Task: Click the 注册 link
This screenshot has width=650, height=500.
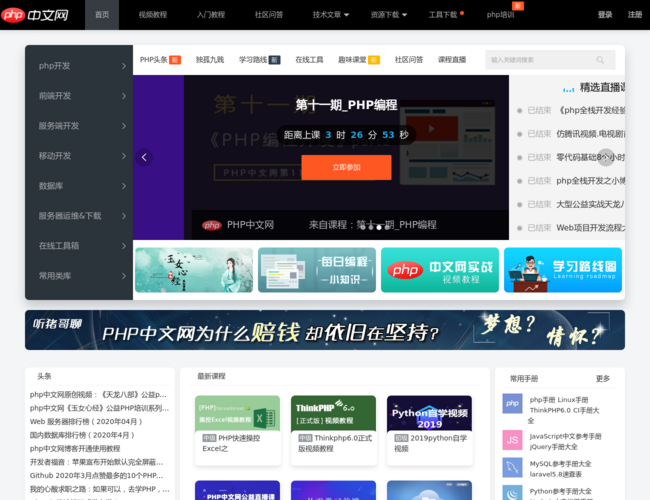Action: (x=635, y=15)
